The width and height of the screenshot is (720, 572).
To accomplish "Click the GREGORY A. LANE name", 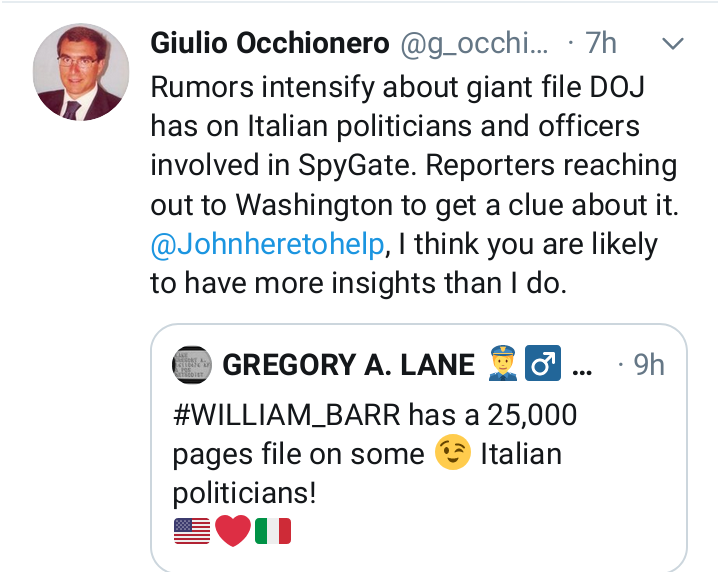I will [348, 365].
